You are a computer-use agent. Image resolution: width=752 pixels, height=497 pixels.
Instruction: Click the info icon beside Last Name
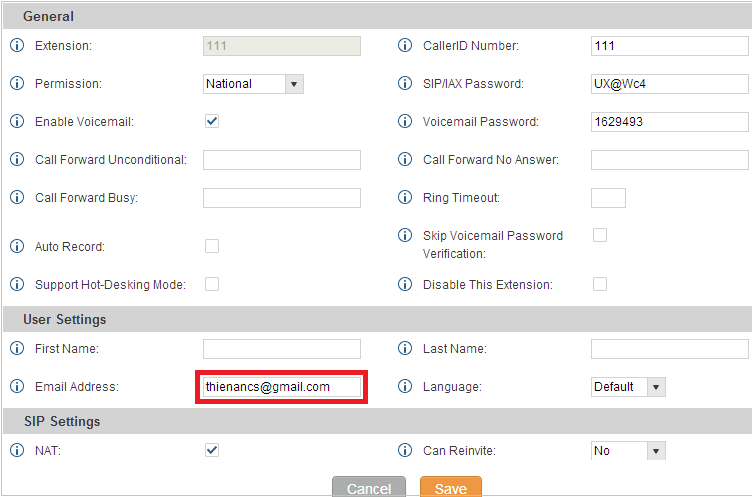[x=405, y=348]
